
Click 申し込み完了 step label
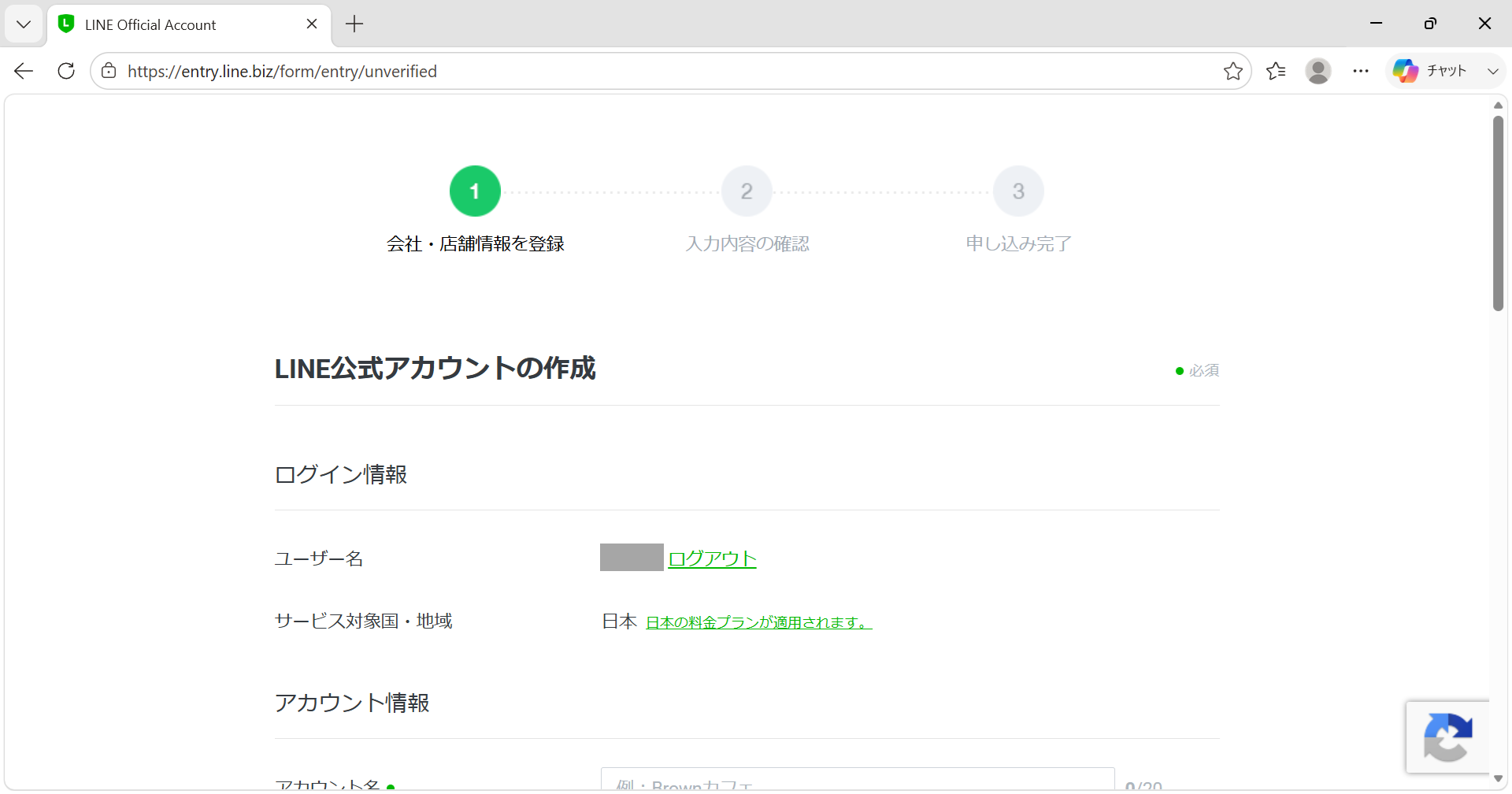click(x=1018, y=244)
